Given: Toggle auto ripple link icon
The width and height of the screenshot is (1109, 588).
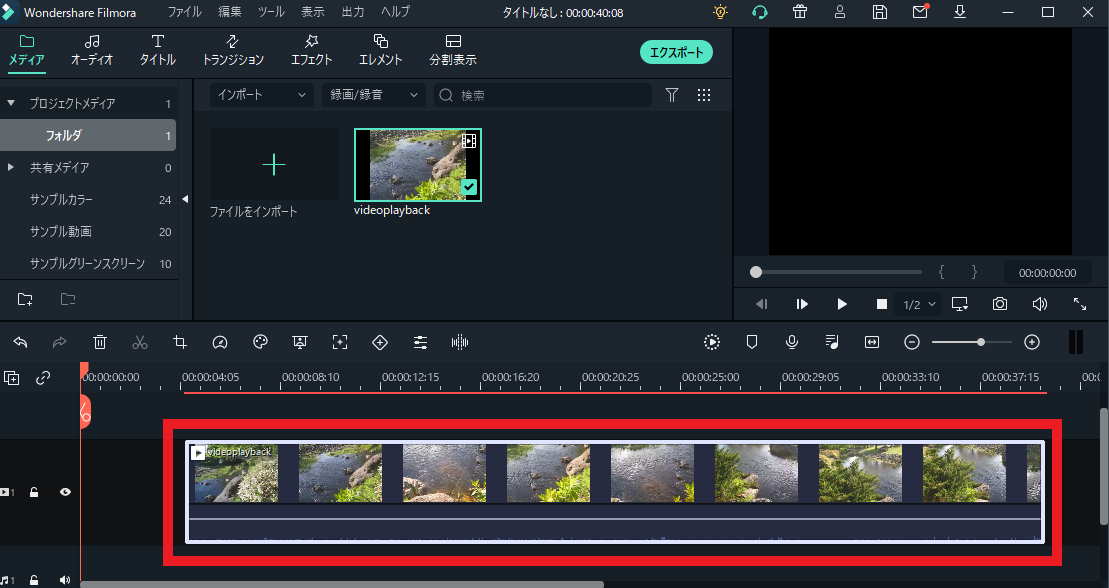Looking at the screenshot, I should click(x=43, y=378).
